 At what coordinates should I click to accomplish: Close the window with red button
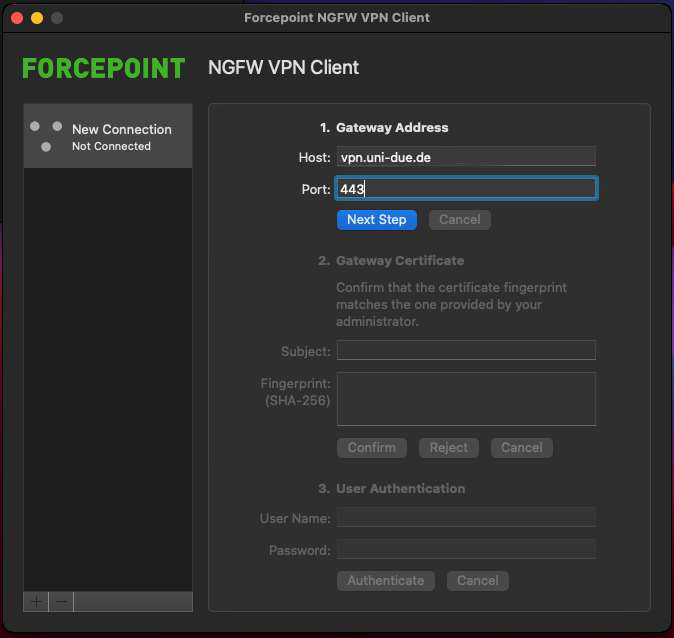17,18
